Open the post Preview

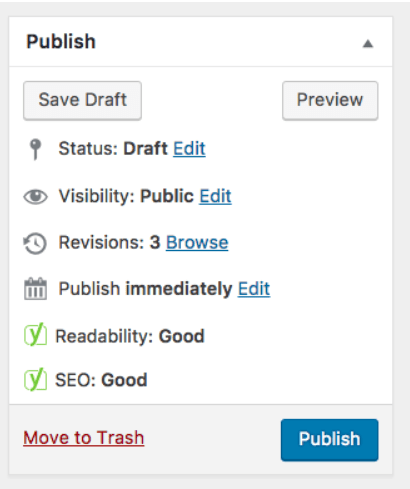click(330, 100)
